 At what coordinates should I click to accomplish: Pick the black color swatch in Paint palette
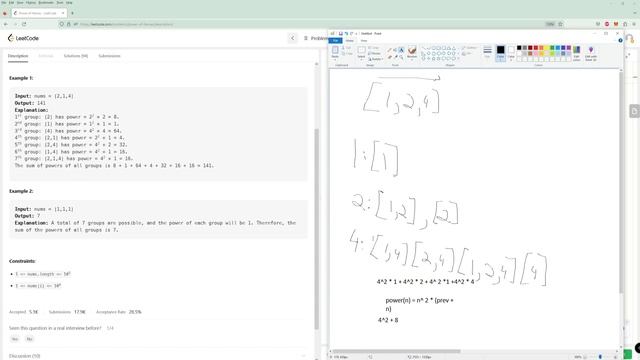(519, 48)
